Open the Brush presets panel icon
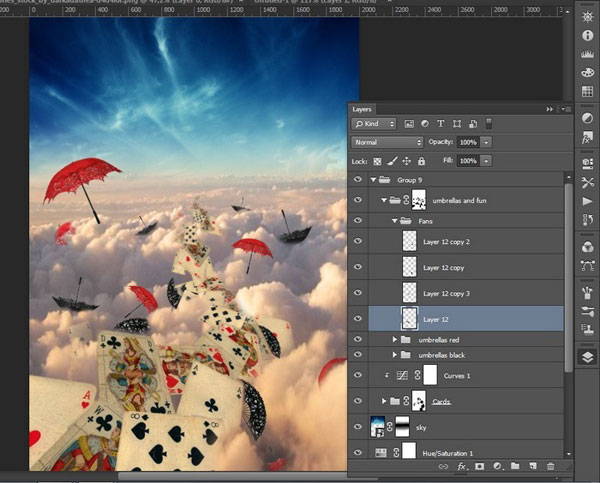 pyautogui.click(x=587, y=311)
